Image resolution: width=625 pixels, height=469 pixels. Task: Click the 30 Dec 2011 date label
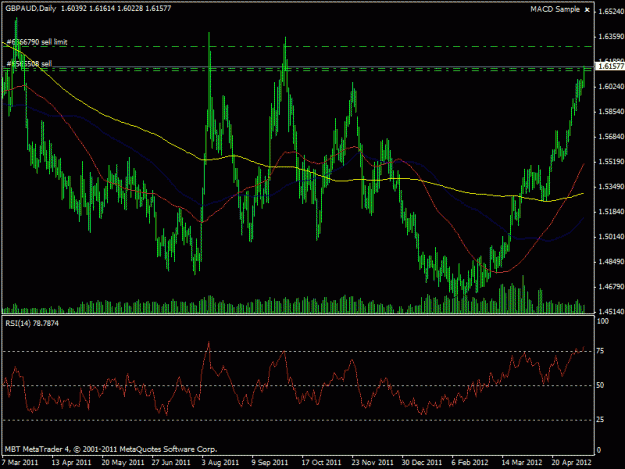click(422, 463)
